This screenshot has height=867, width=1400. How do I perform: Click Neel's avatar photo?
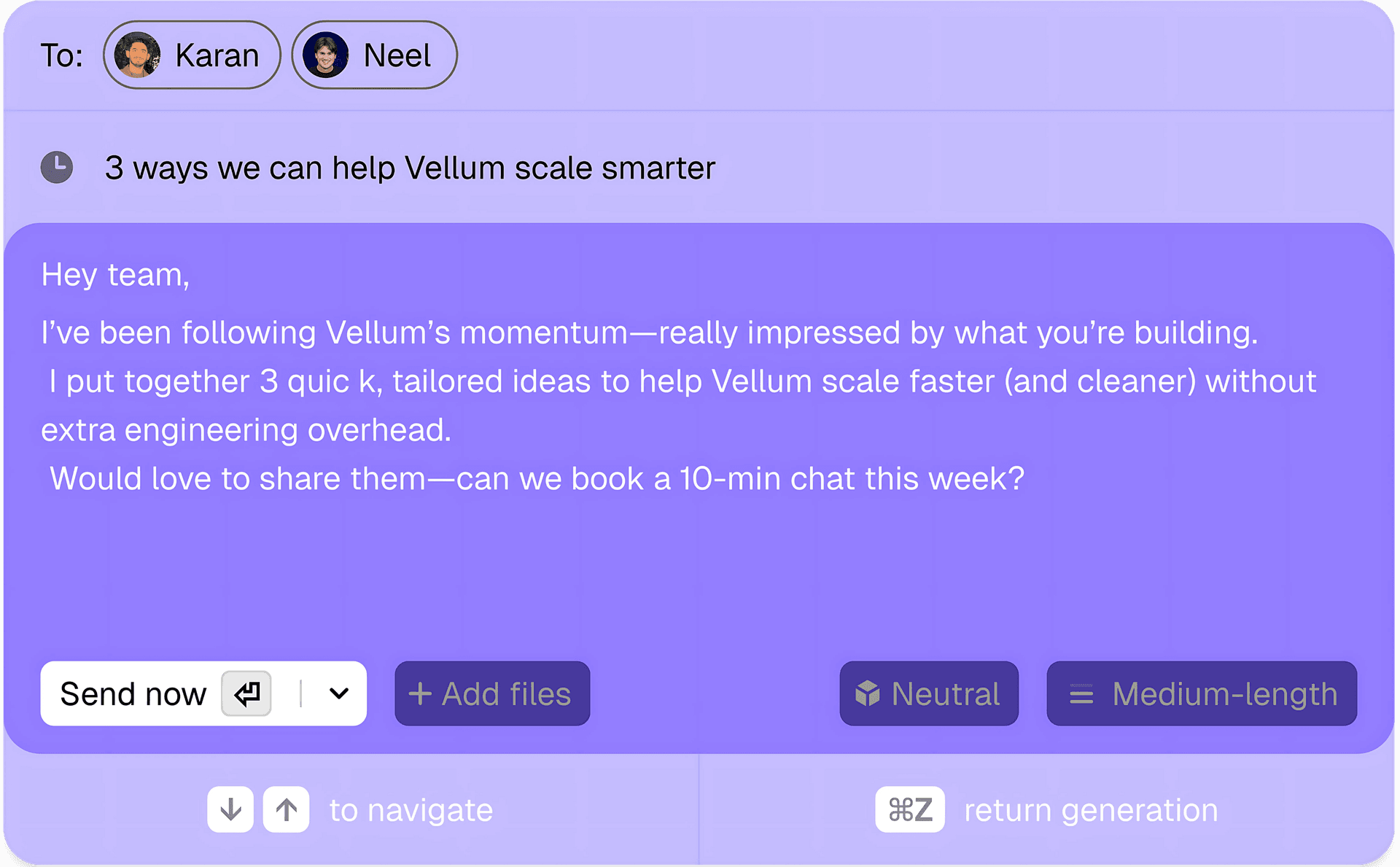(325, 55)
